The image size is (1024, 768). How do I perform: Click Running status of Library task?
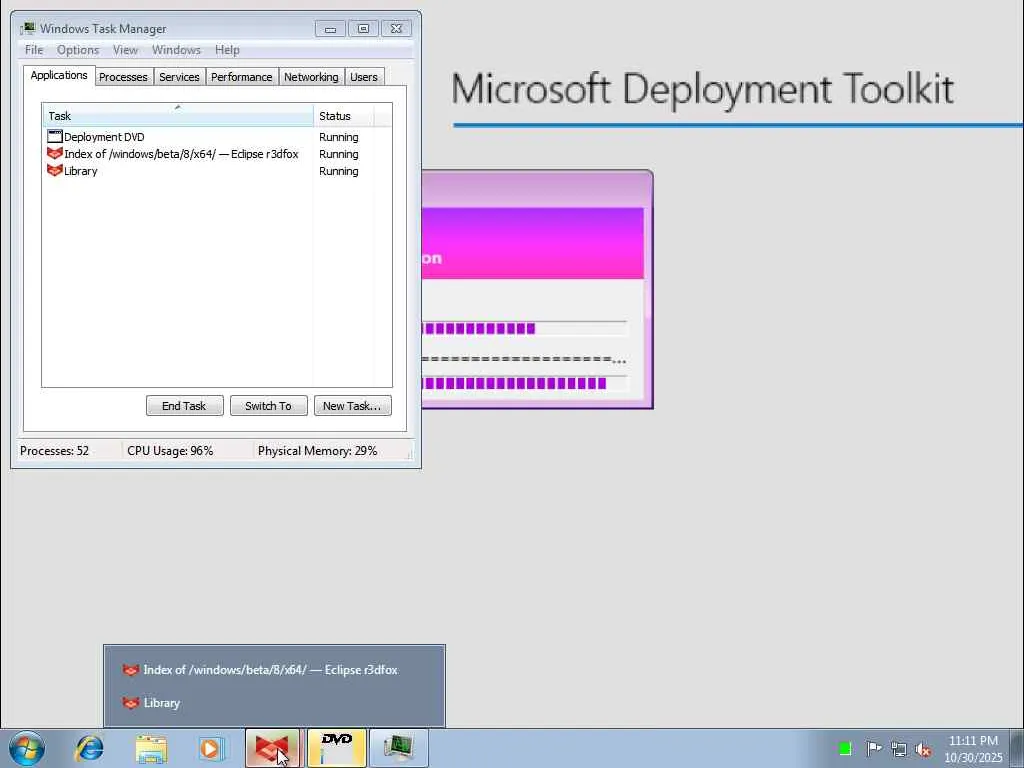coord(338,171)
